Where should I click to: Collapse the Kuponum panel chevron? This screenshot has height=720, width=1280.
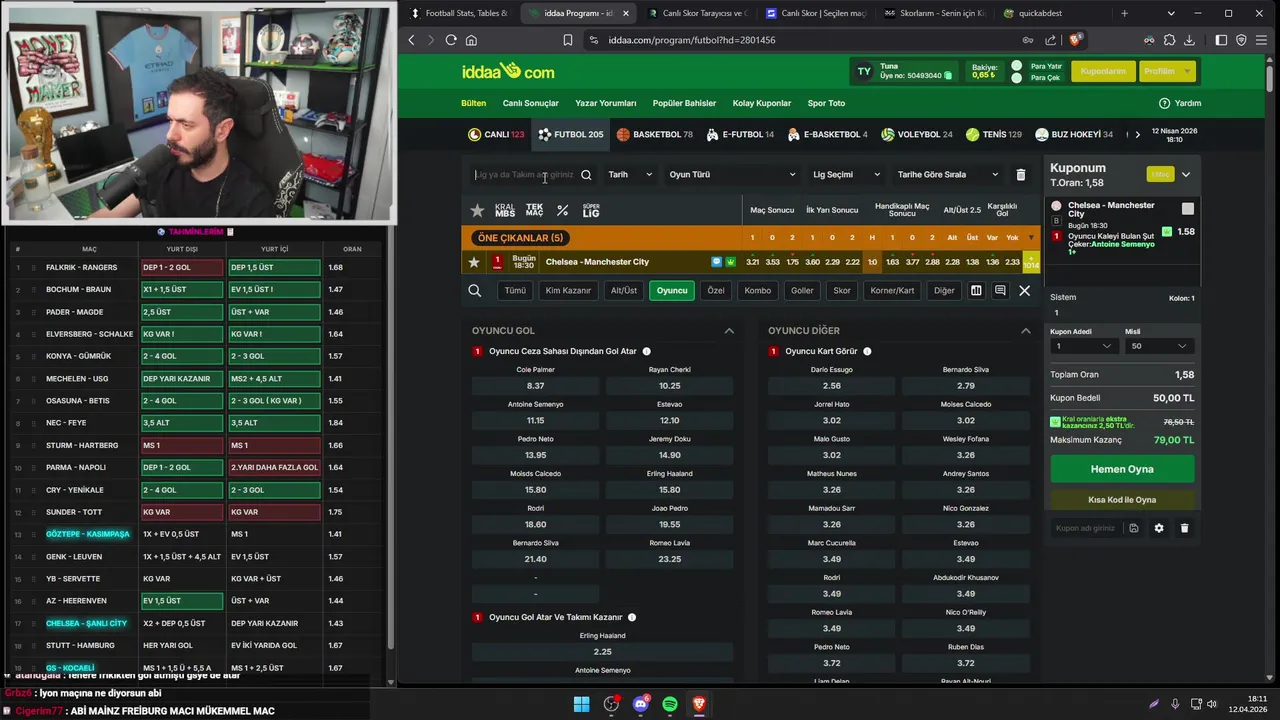[1186, 175]
